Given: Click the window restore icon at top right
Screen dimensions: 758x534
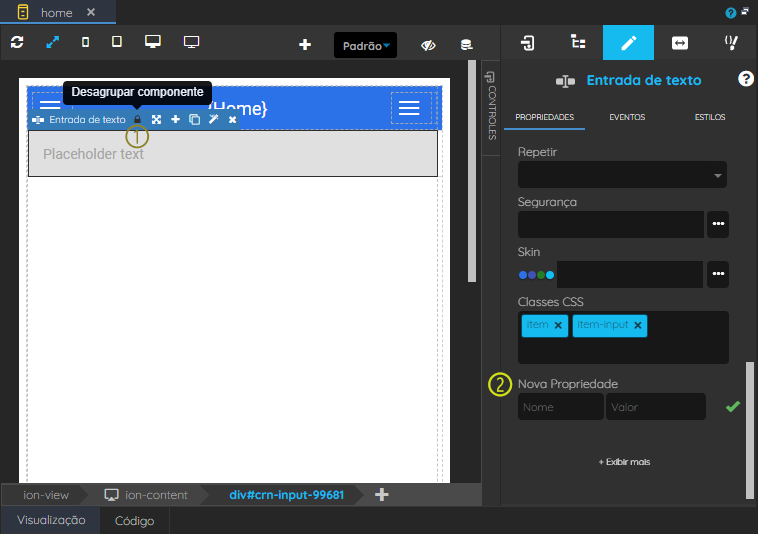Looking at the screenshot, I should coord(745,10).
